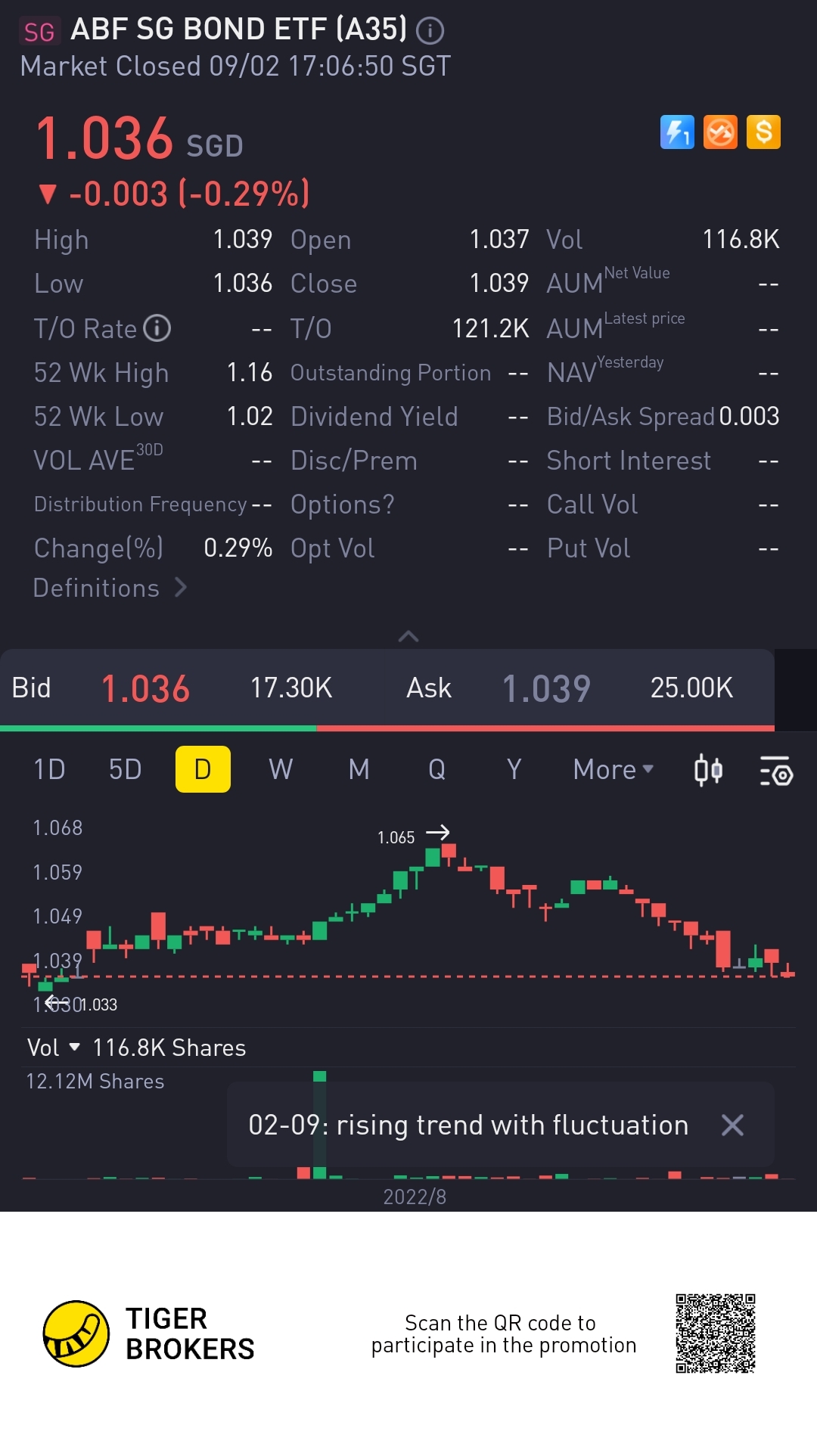Tap the blue lightning badge icon
The width and height of the screenshot is (817, 1456).
[677, 132]
